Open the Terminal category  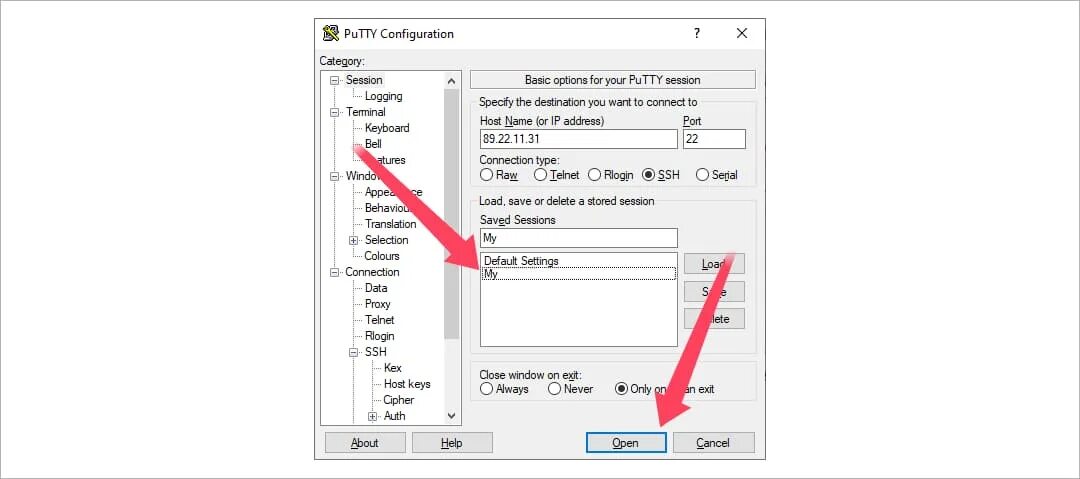pyautogui.click(x=365, y=112)
